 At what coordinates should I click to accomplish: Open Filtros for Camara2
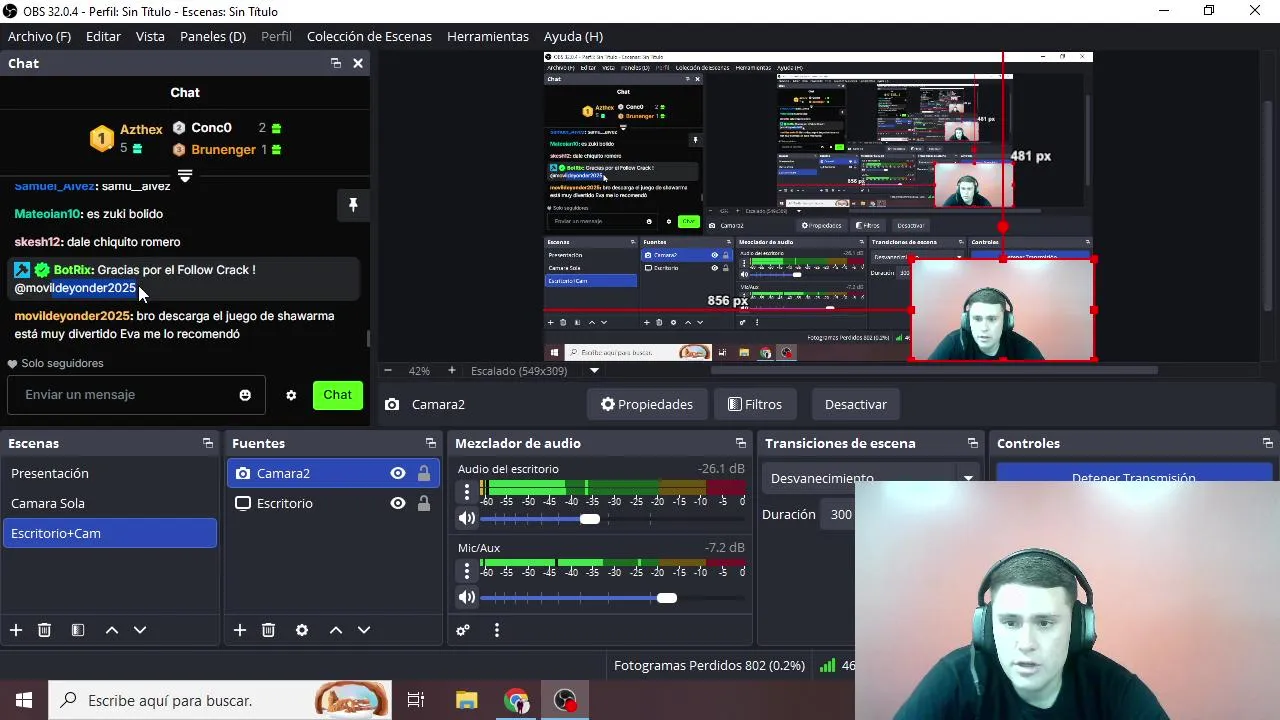755,404
